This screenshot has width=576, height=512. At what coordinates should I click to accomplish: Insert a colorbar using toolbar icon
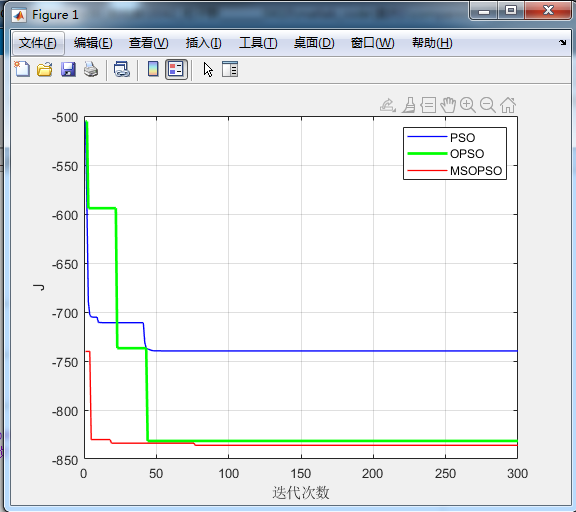point(153,69)
